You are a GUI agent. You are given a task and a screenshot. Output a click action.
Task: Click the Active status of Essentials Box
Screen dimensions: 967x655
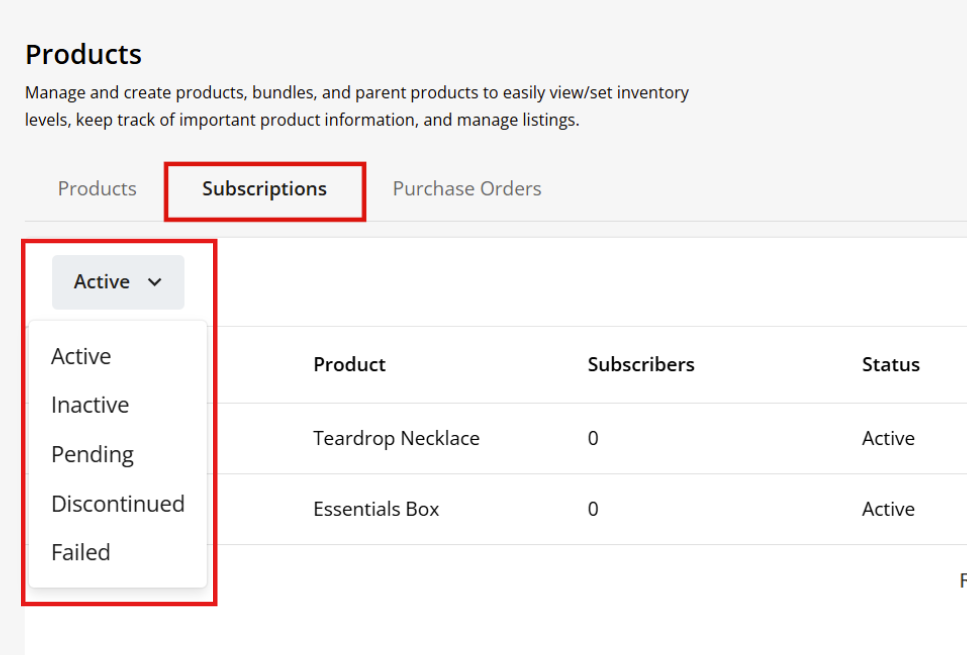[888, 509]
